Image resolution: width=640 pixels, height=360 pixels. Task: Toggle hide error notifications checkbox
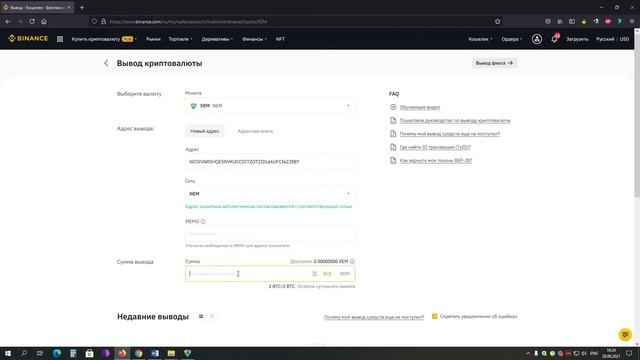pyautogui.click(x=434, y=316)
